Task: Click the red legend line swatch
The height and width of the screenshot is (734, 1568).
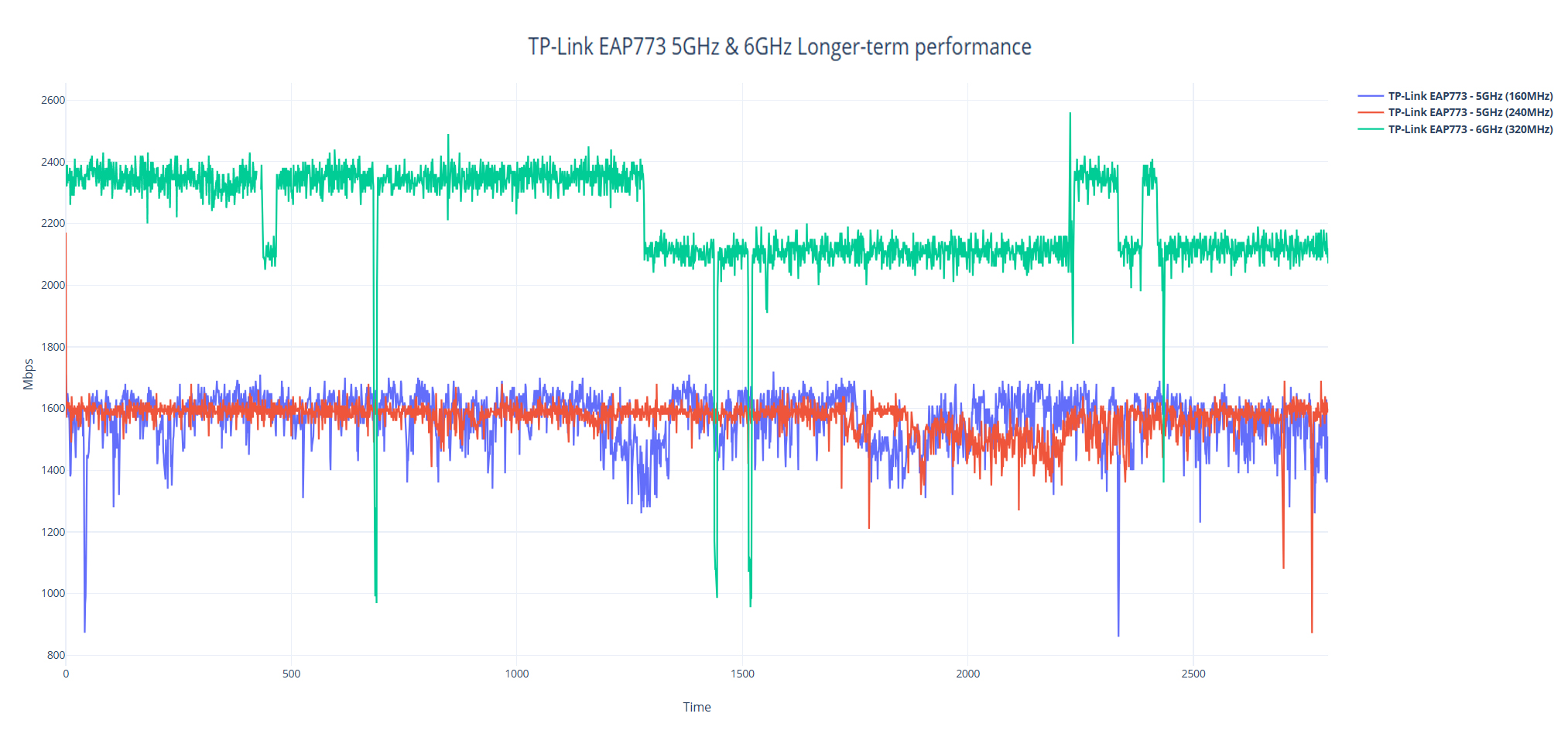Action: (1371, 112)
